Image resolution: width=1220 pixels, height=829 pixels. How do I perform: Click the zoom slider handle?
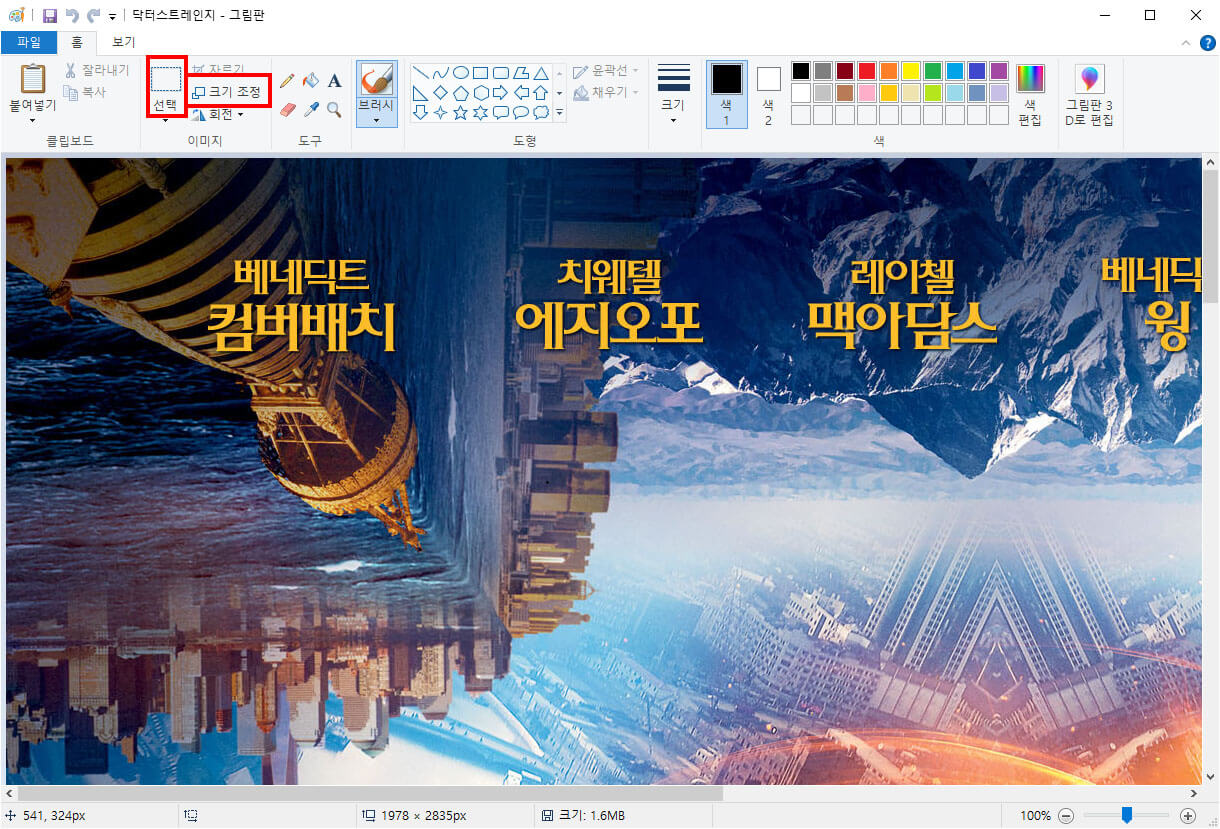1126,815
